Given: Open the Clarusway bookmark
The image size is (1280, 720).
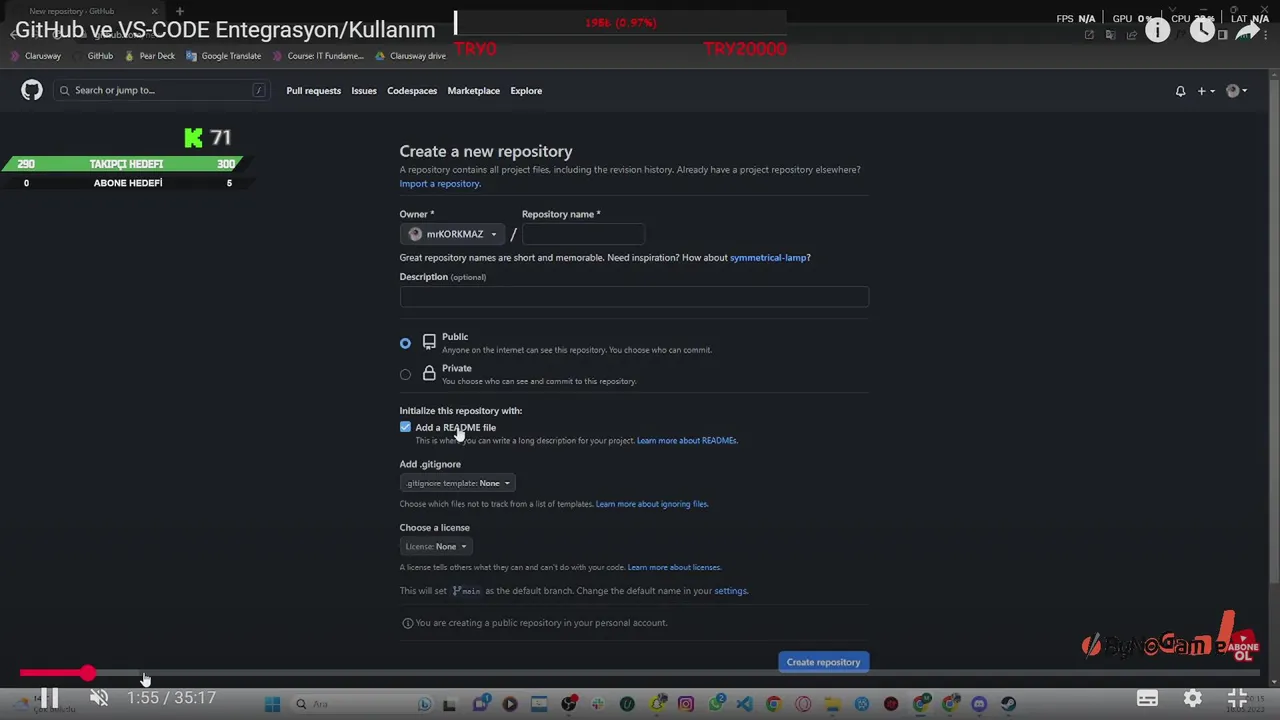Looking at the screenshot, I should click(36, 56).
